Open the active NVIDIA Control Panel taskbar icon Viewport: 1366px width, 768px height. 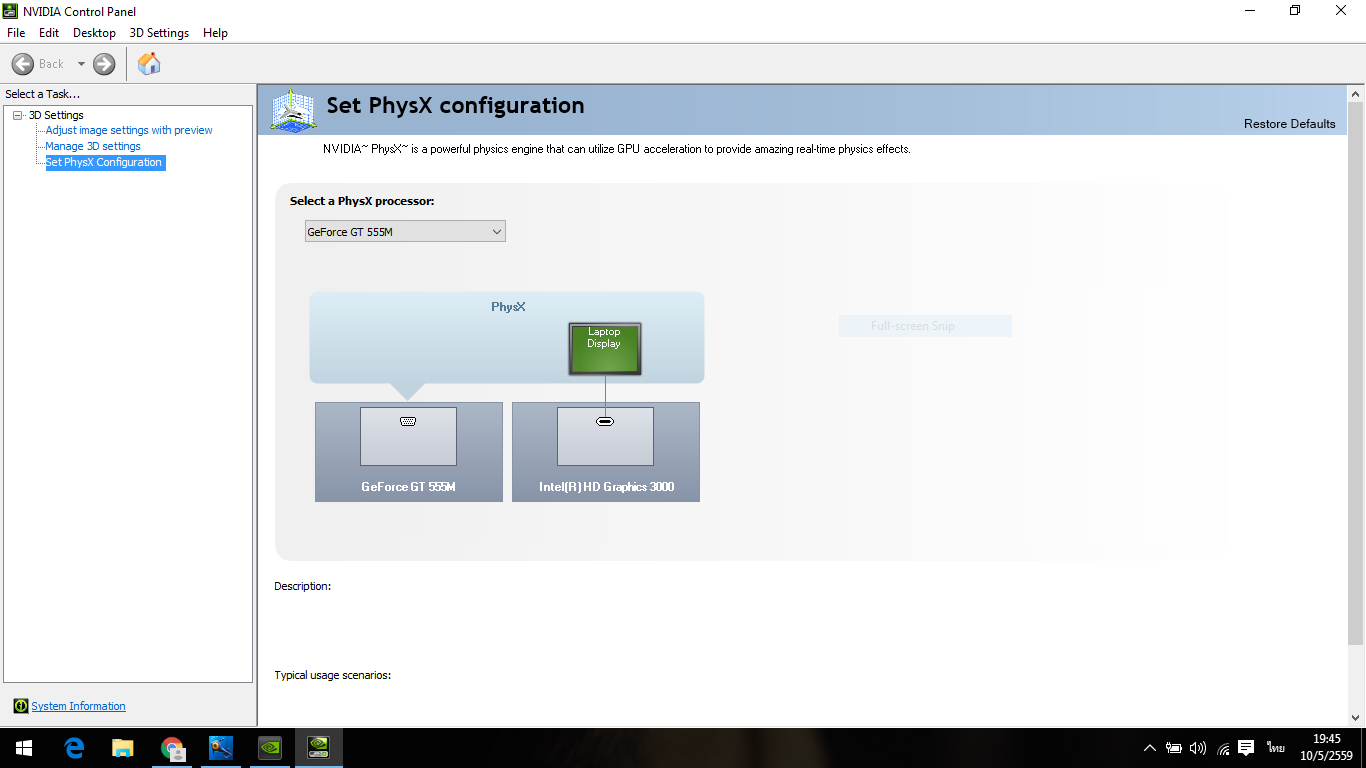point(319,747)
